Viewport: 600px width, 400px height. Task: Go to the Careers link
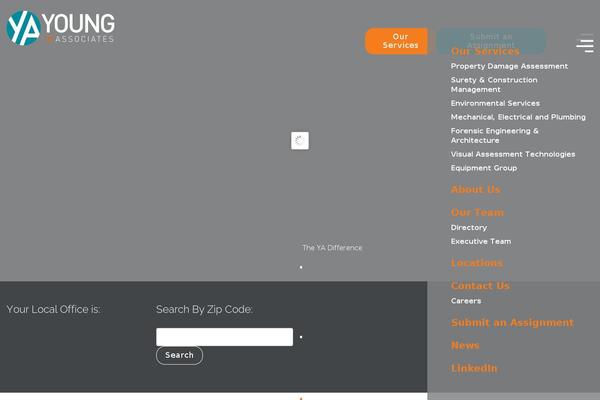(x=466, y=301)
